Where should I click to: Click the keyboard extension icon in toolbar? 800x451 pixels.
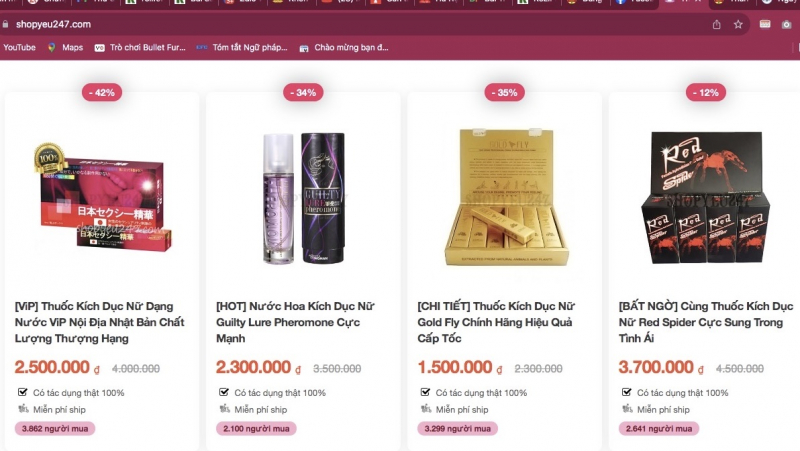764,24
